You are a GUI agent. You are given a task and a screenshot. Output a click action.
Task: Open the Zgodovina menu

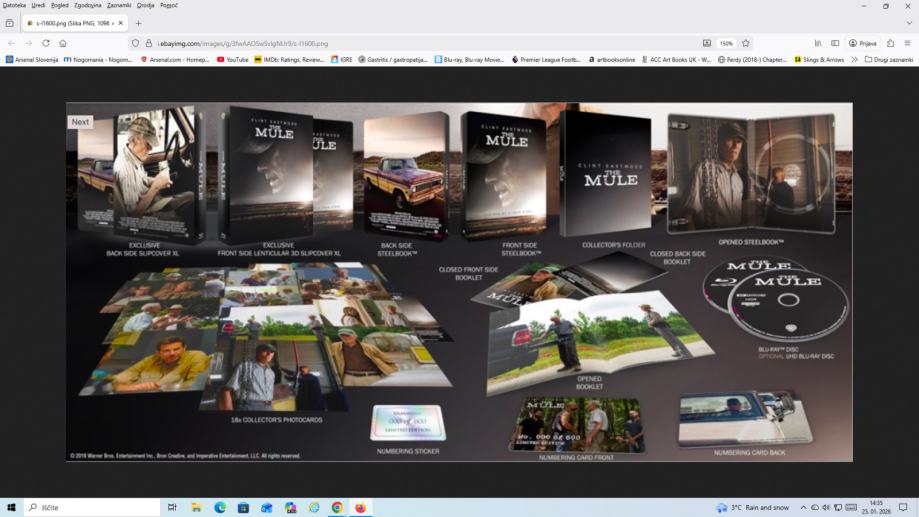click(x=88, y=5)
